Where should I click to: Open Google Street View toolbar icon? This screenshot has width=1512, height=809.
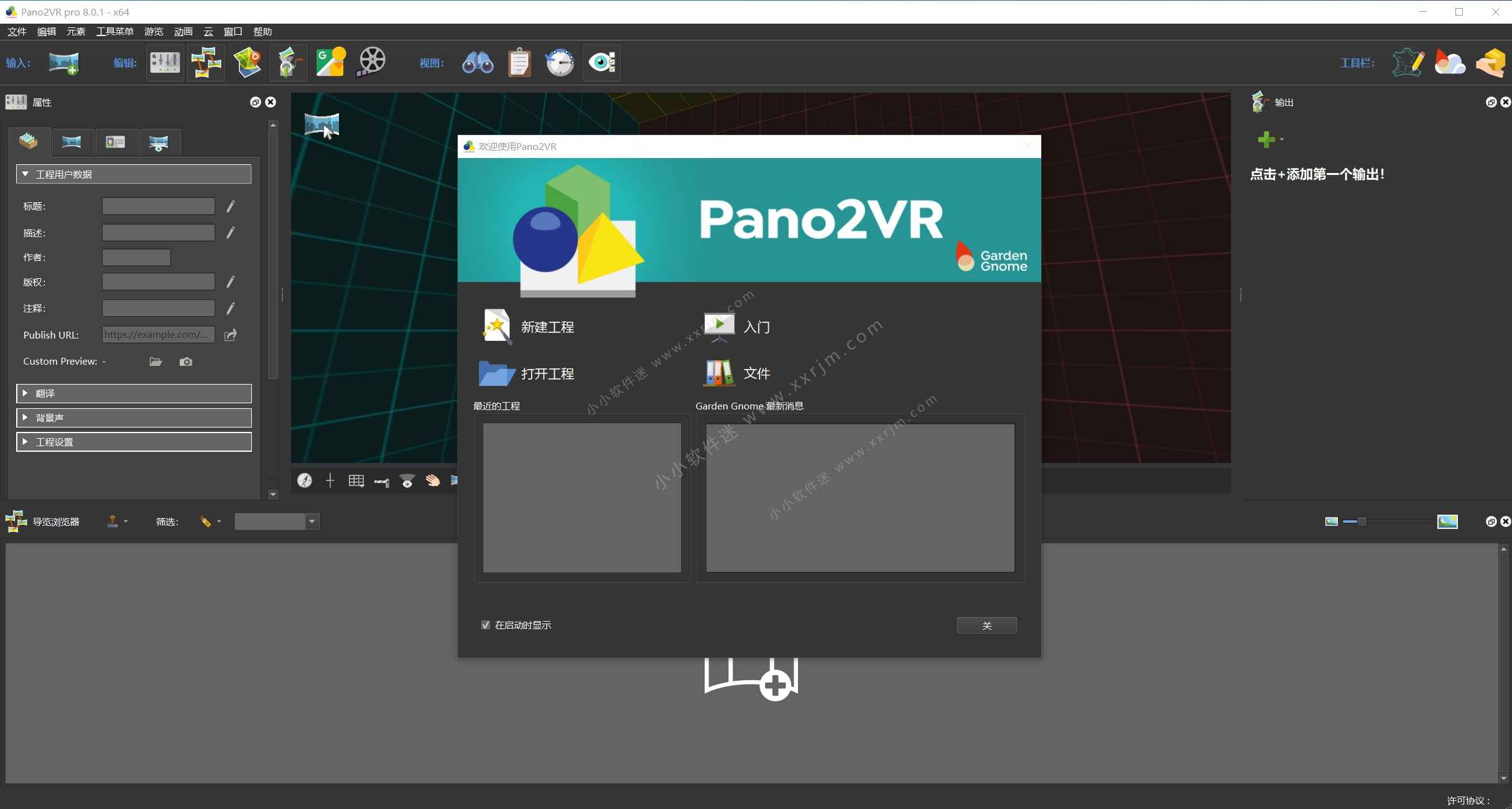point(331,63)
